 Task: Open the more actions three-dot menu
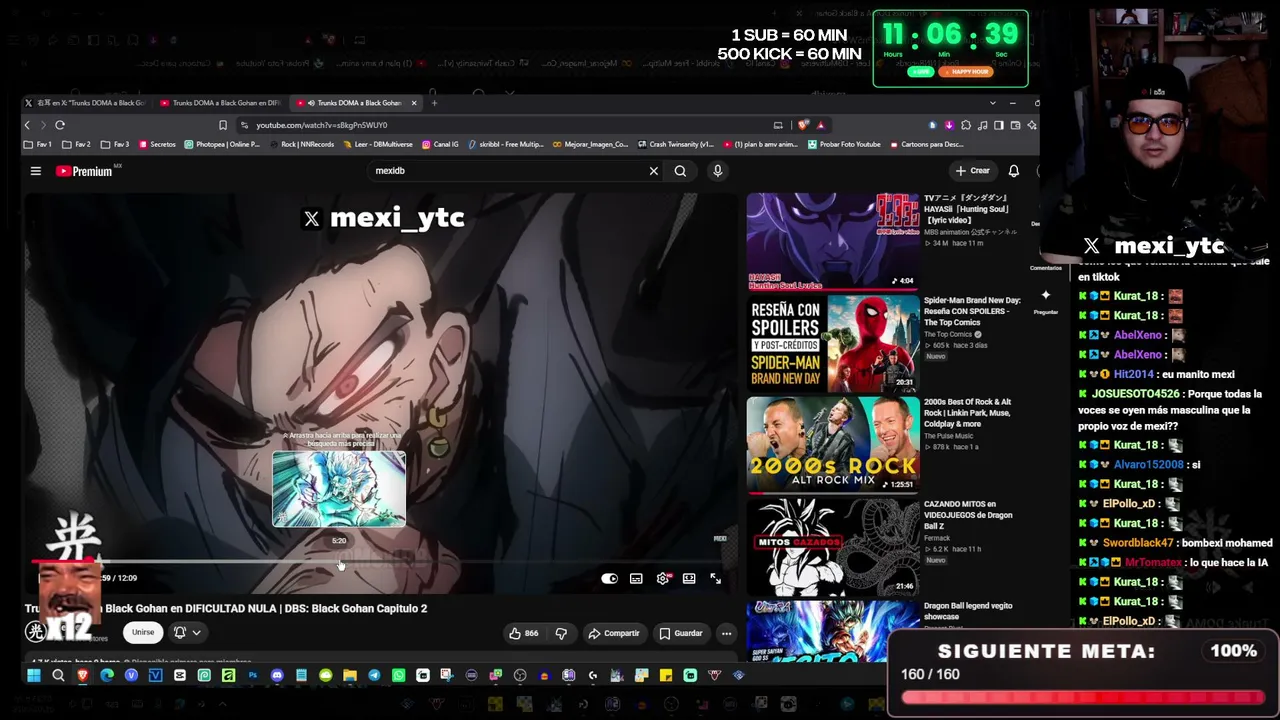click(727, 633)
